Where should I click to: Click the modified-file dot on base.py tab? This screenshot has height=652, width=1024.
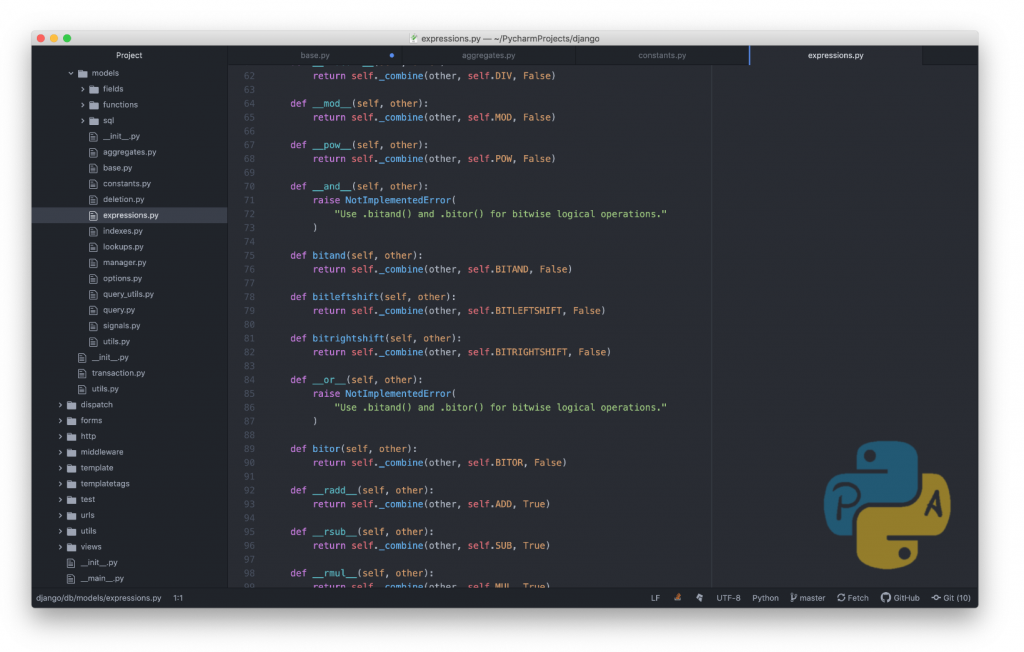[x=392, y=55]
